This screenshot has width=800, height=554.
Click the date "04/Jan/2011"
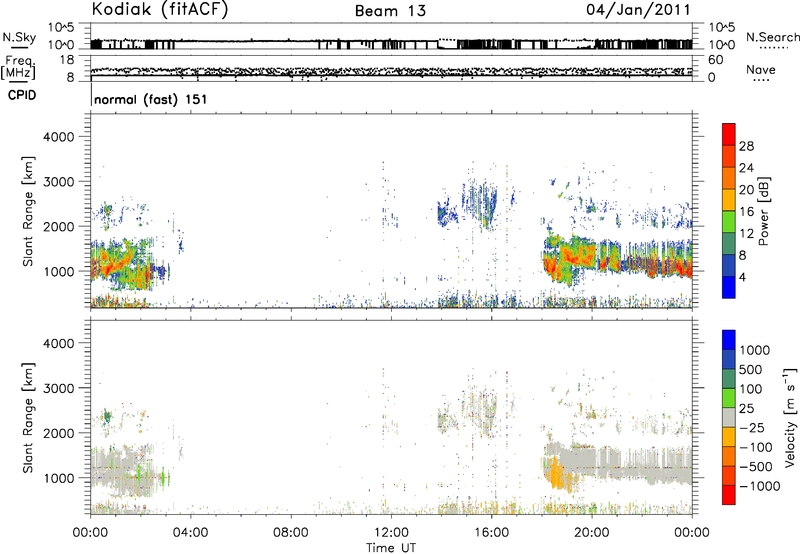tap(638, 10)
